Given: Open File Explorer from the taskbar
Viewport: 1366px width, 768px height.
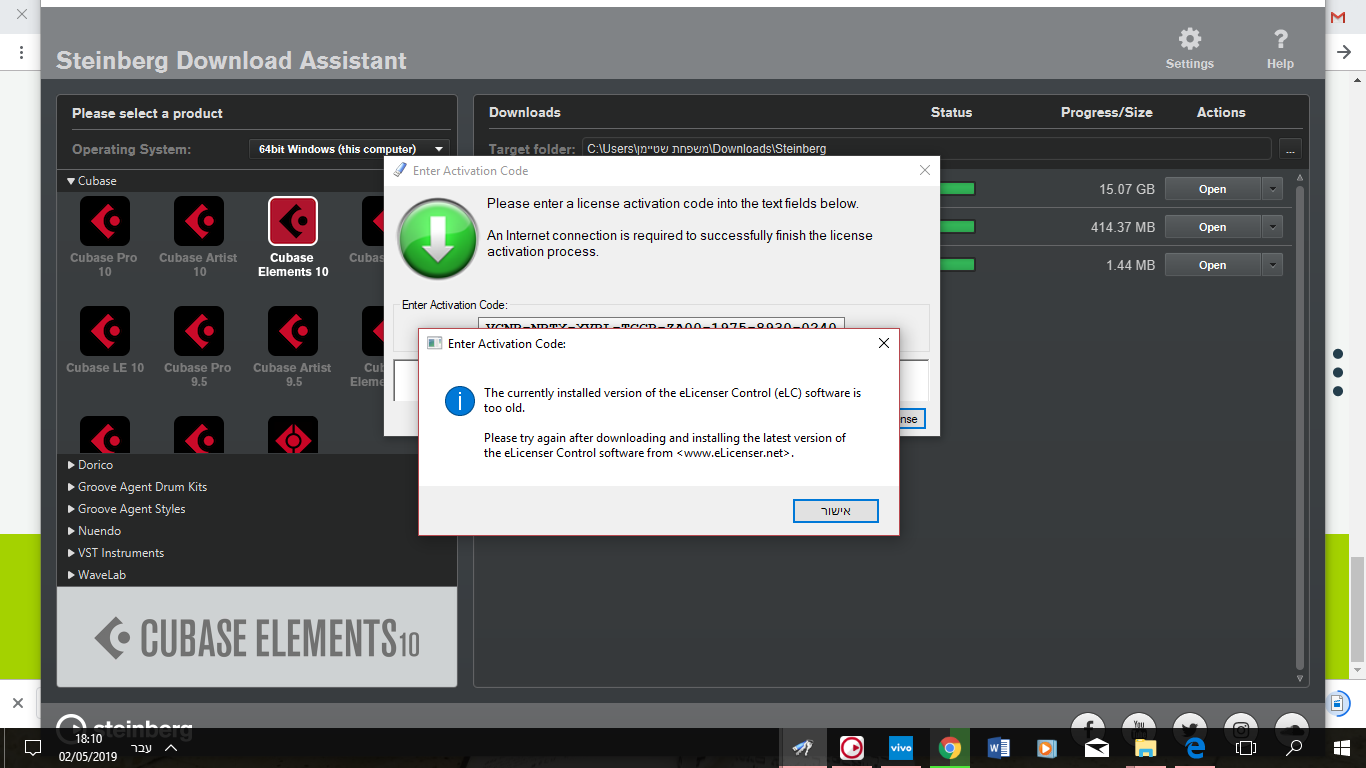Looking at the screenshot, I should (1145, 748).
